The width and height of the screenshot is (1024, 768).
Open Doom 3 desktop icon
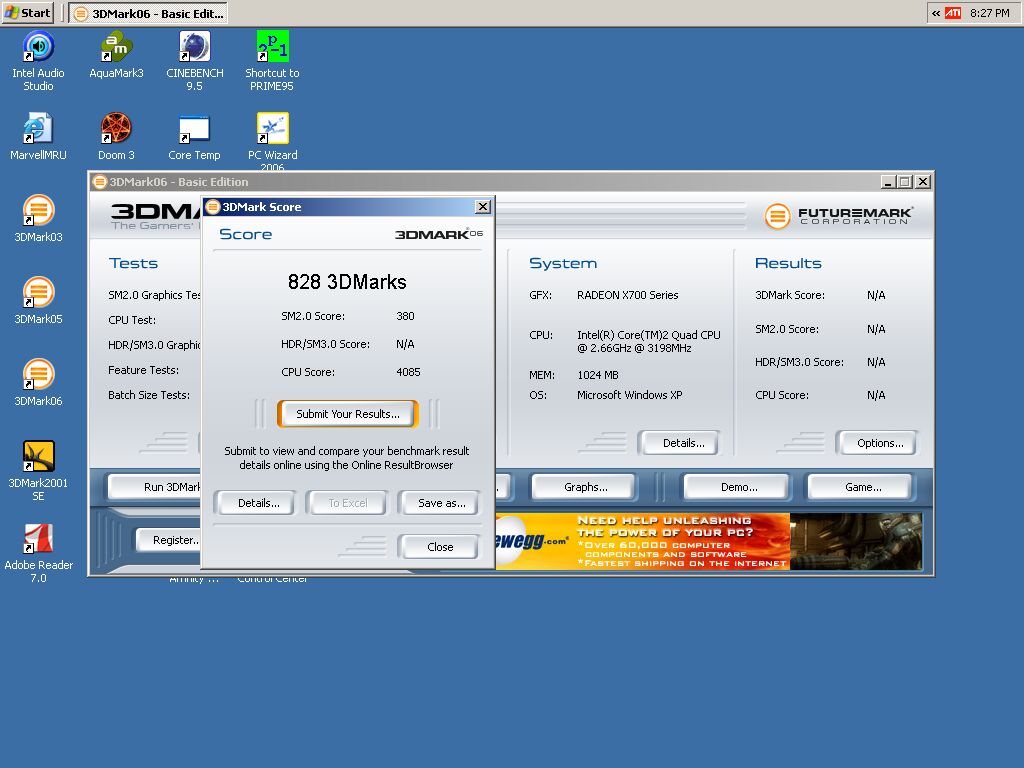point(116,136)
